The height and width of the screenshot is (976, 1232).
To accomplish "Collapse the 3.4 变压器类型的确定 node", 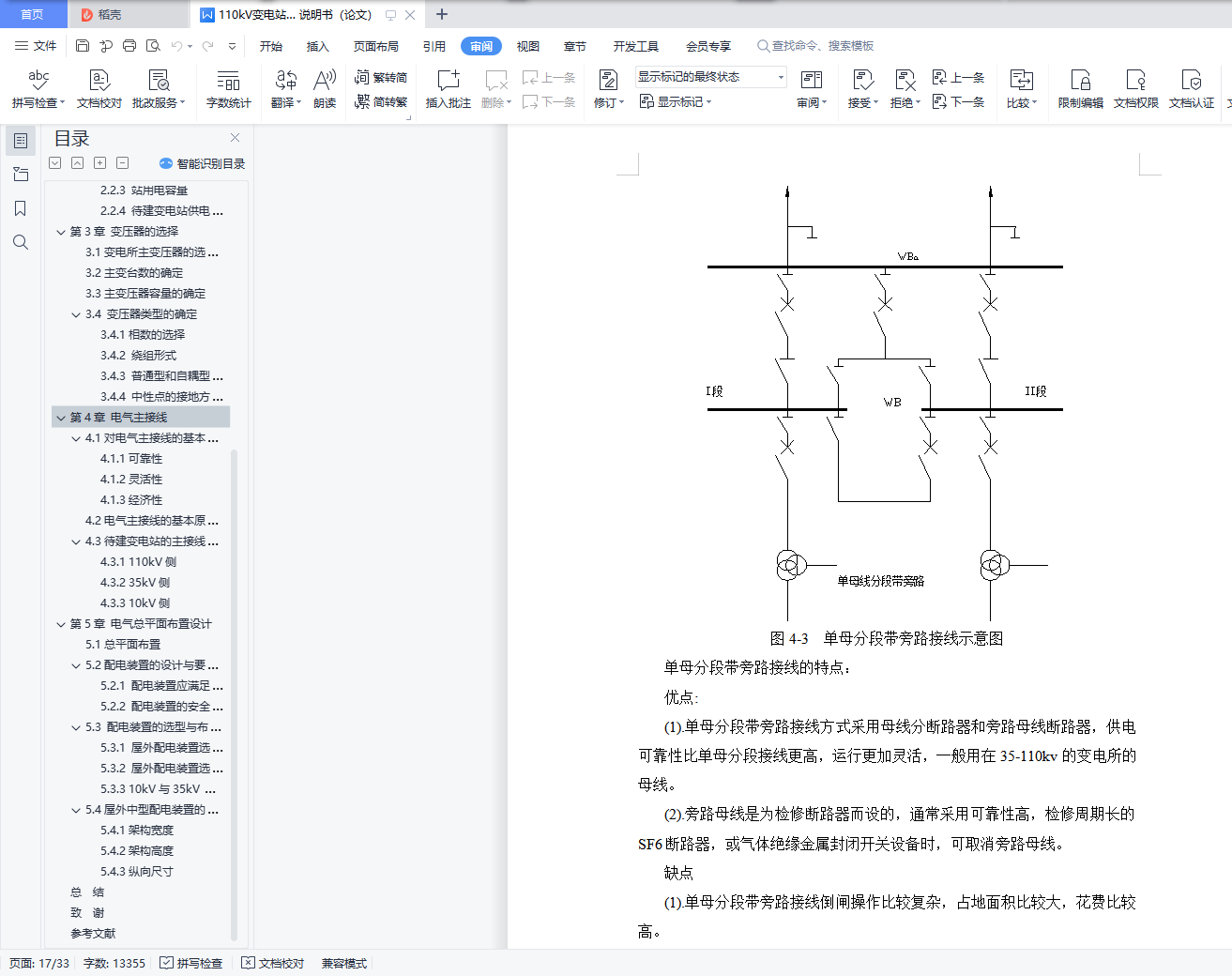I will 76,314.
